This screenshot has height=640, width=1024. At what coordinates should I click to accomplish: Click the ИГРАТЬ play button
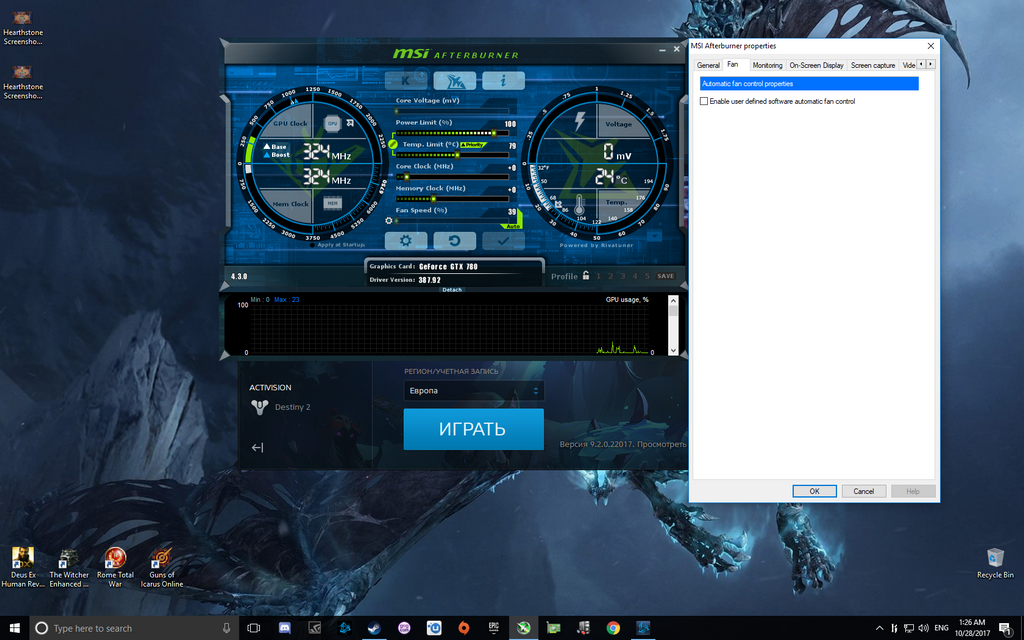click(473, 429)
